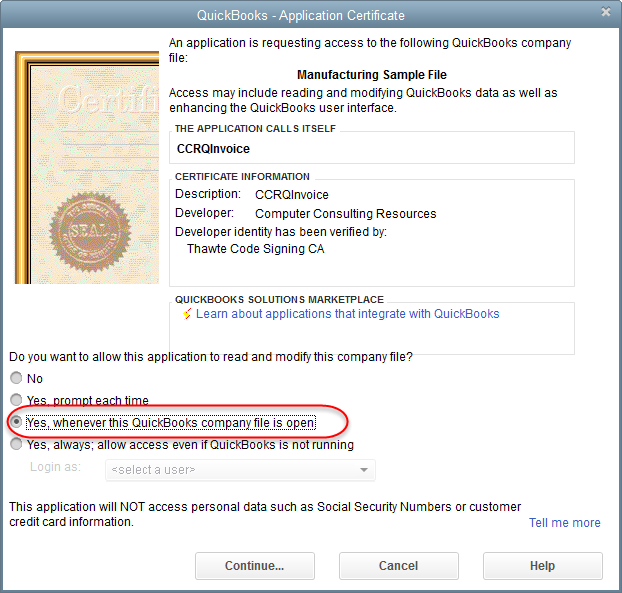Open the "Login as" user dropdown
622x593 pixels.
pos(240,470)
